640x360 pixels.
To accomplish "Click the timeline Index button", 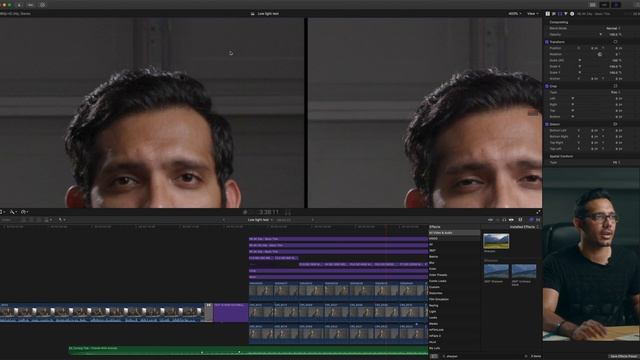I will point(6,220).
